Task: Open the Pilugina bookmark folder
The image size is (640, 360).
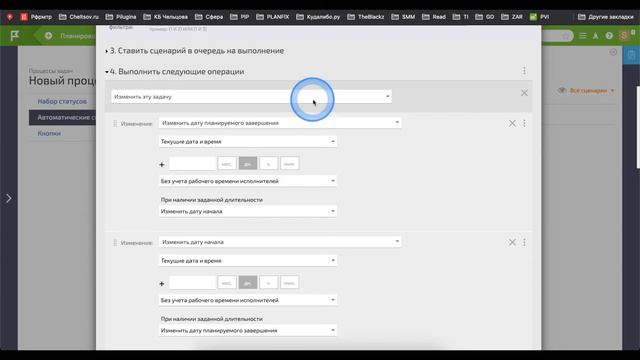Action: click(121, 17)
